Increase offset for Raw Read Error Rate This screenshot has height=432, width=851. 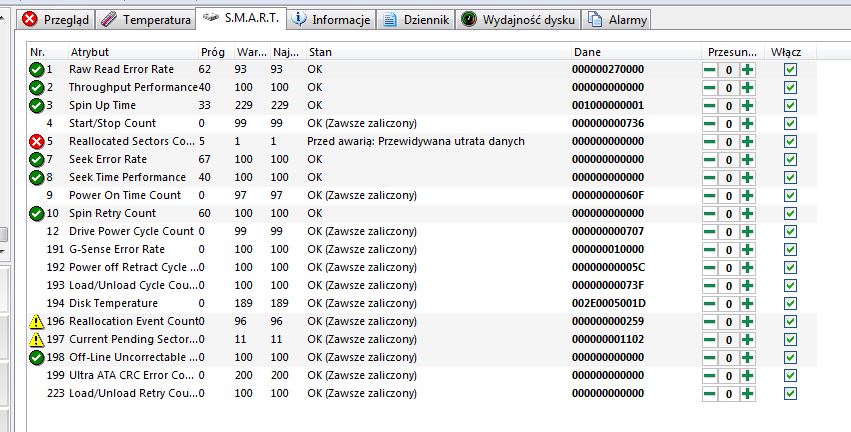[747, 69]
